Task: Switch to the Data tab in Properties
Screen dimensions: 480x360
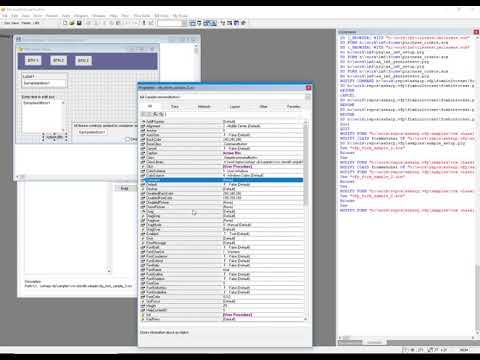Action: tap(175, 106)
